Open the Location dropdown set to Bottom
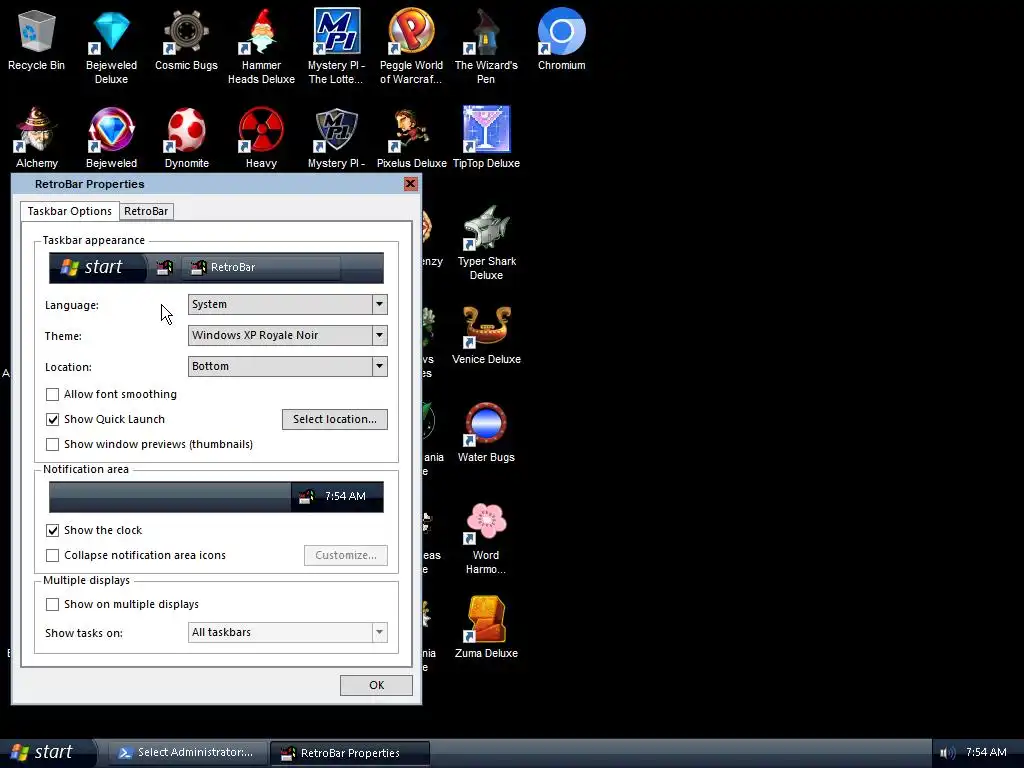This screenshot has height=768, width=1024. pos(288,366)
